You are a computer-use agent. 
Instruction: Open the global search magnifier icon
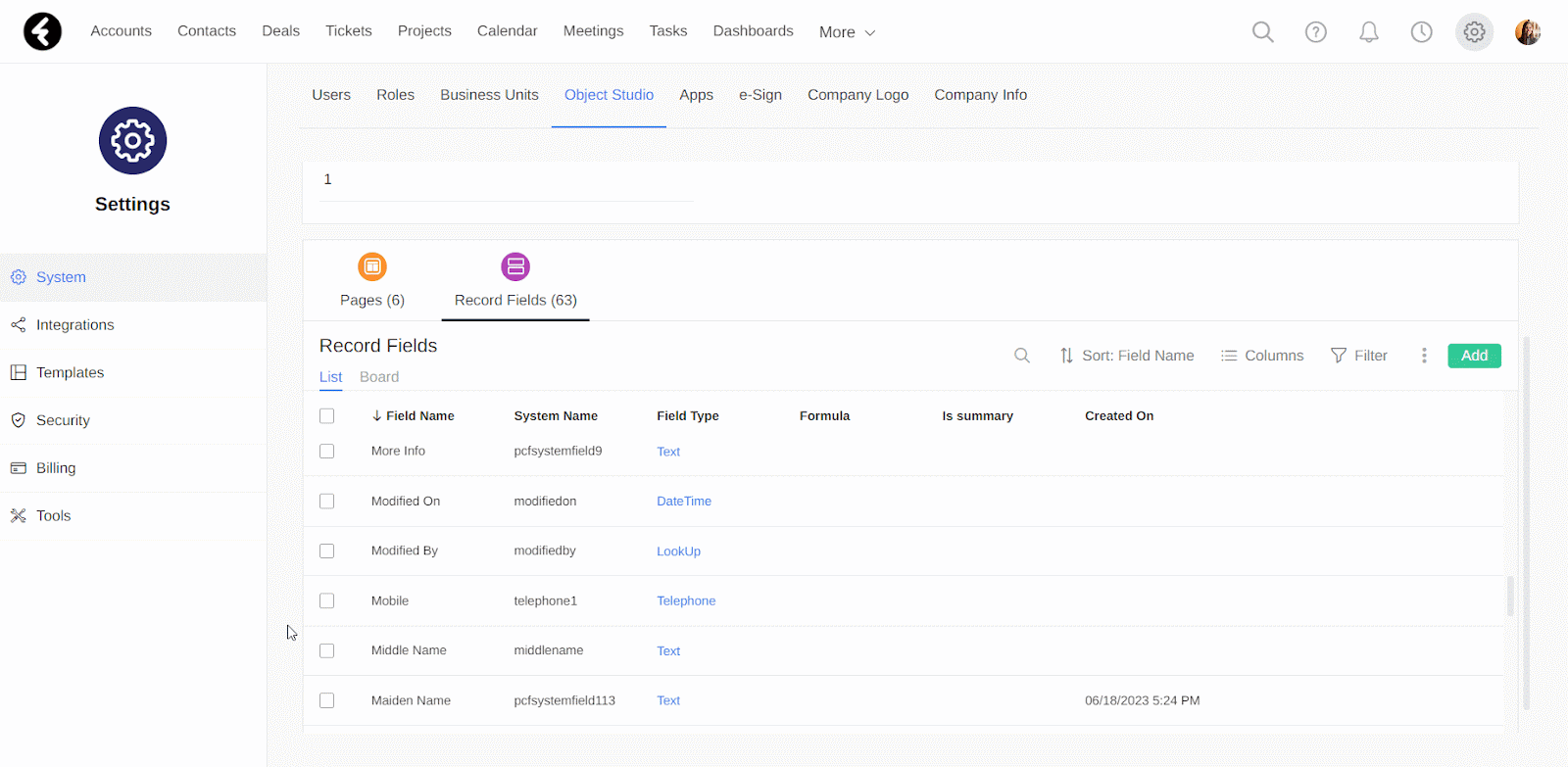1263,32
